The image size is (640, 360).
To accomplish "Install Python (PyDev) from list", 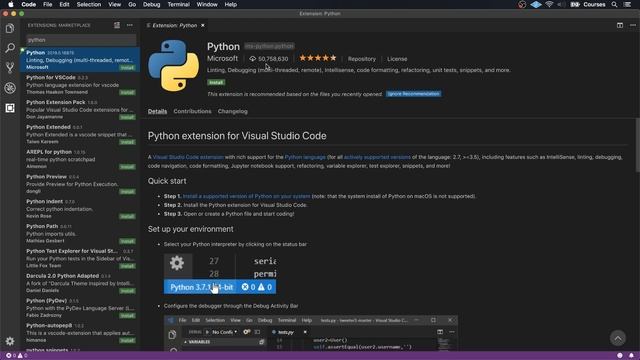I will click(127, 316).
